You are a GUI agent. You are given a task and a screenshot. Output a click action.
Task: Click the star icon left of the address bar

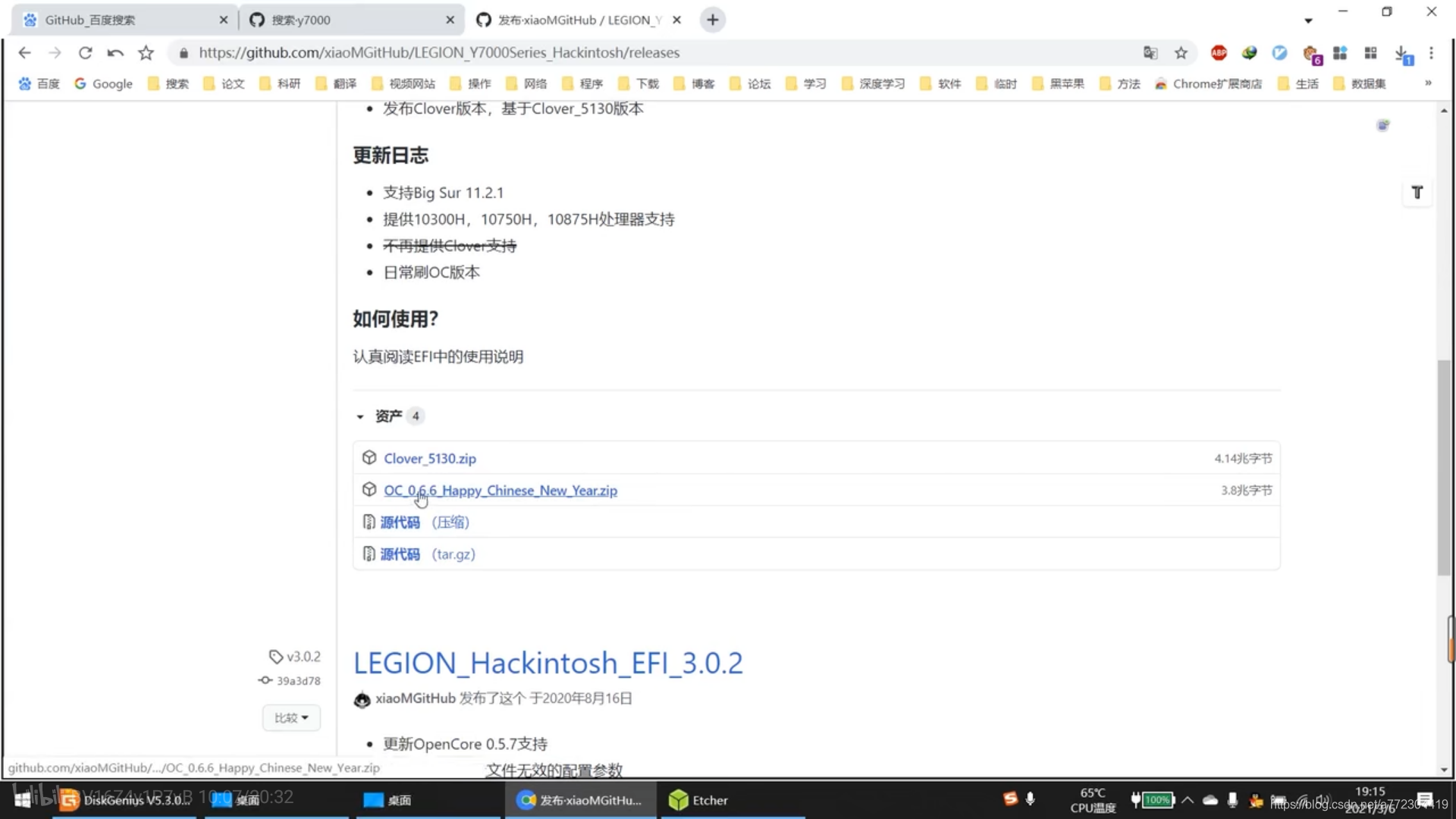pos(146,52)
